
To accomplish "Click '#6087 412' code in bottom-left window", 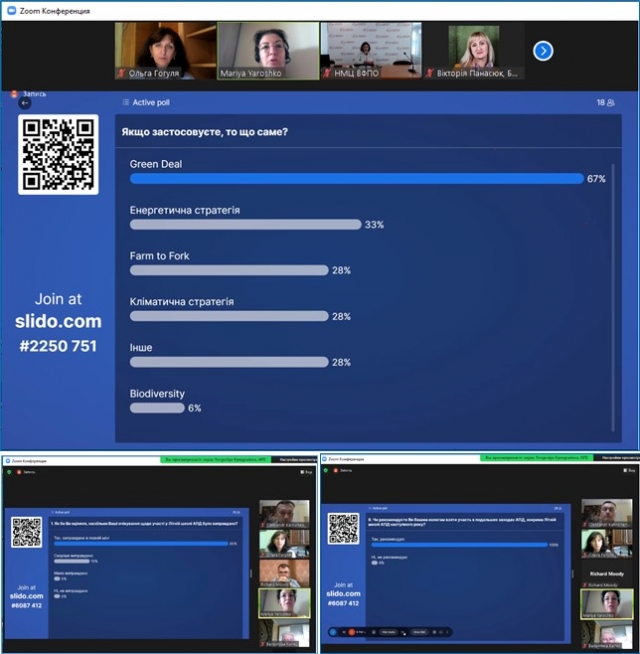I will point(26,605).
